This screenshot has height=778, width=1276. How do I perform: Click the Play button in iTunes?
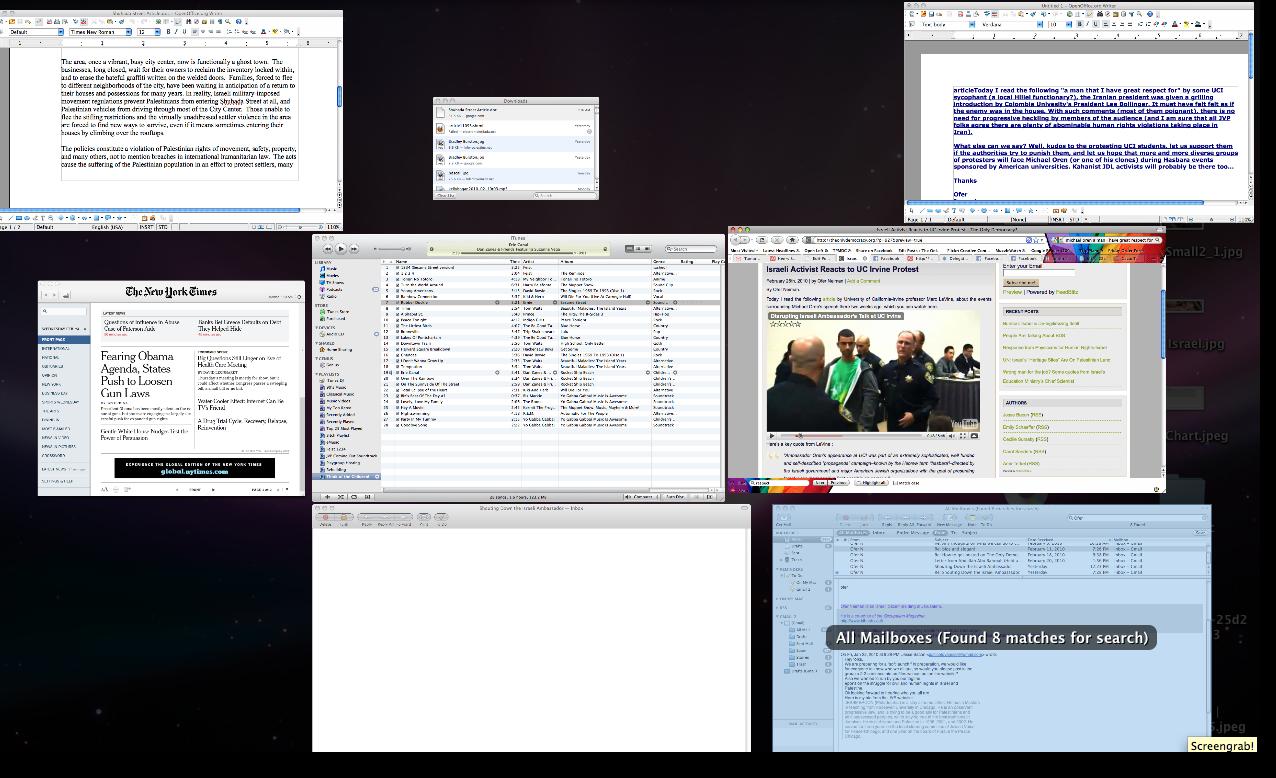(x=340, y=248)
